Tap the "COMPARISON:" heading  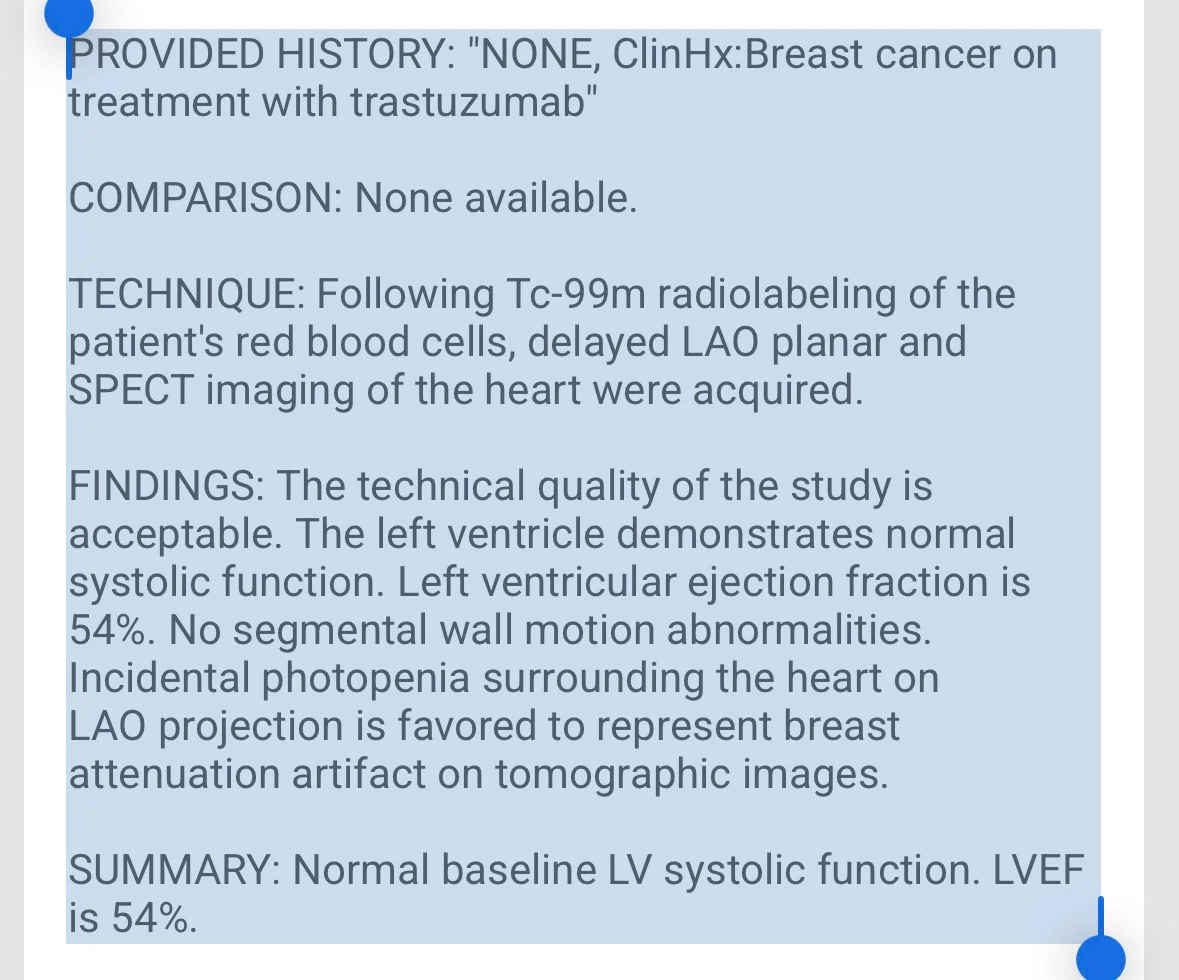206,198
